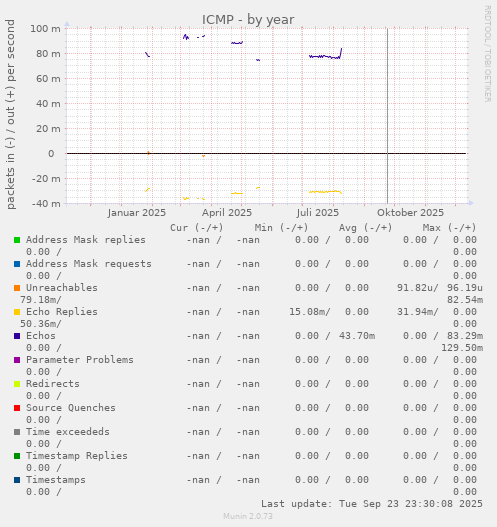The height and width of the screenshot is (527, 497).
Task: Click the '-20 m' y-axis label
Action: pyautogui.click(x=46, y=178)
